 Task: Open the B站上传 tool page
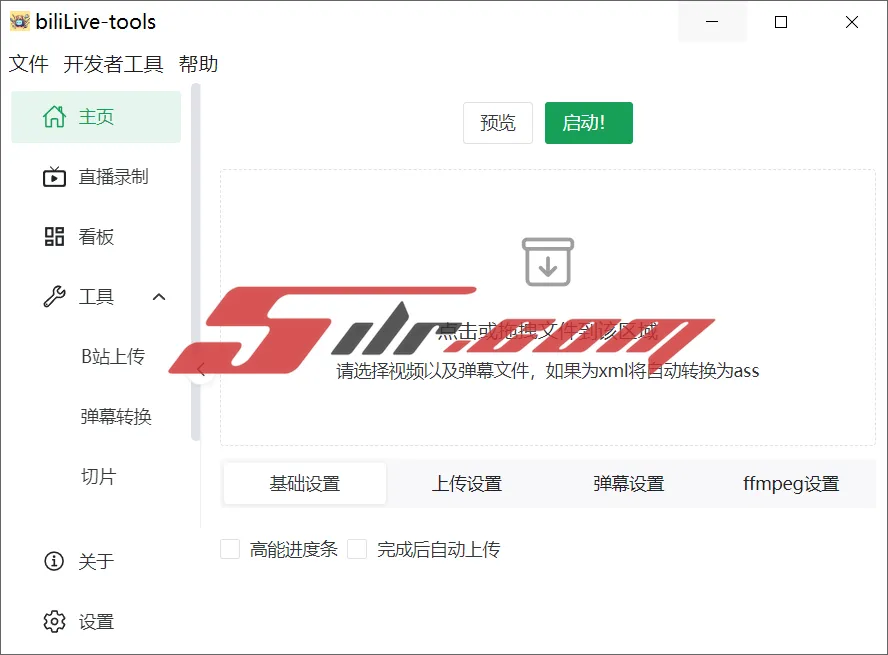click(x=113, y=356)
